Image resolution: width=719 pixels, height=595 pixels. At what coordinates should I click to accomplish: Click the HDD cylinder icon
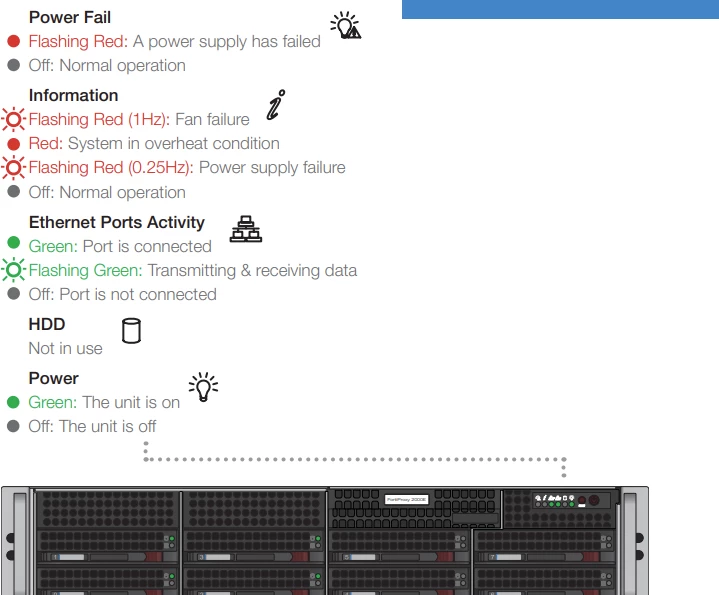pos(131,331)
